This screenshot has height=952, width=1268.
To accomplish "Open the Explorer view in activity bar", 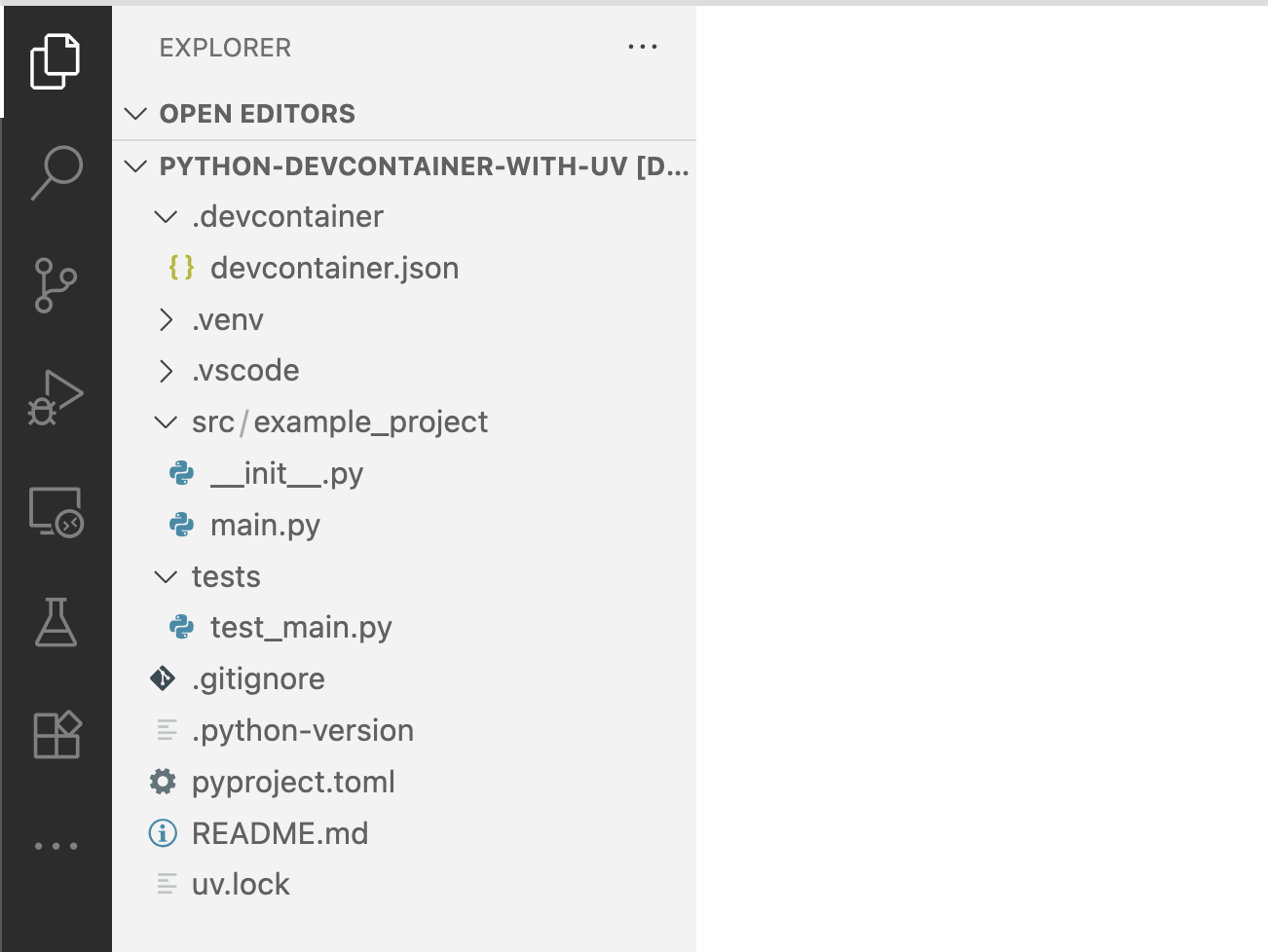I will click(x=56, y=61).
